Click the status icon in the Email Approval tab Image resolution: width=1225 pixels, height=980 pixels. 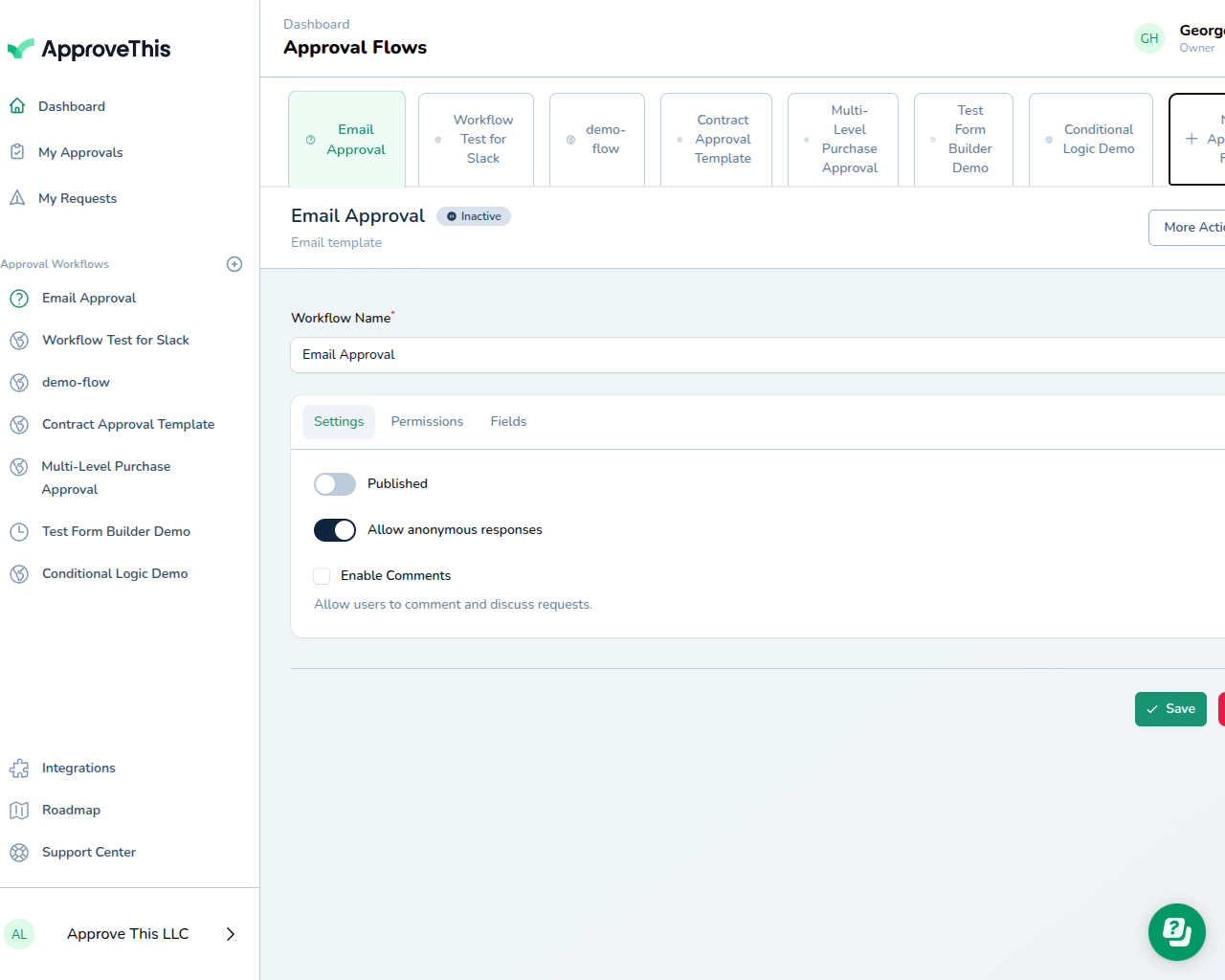pos(310,140)
